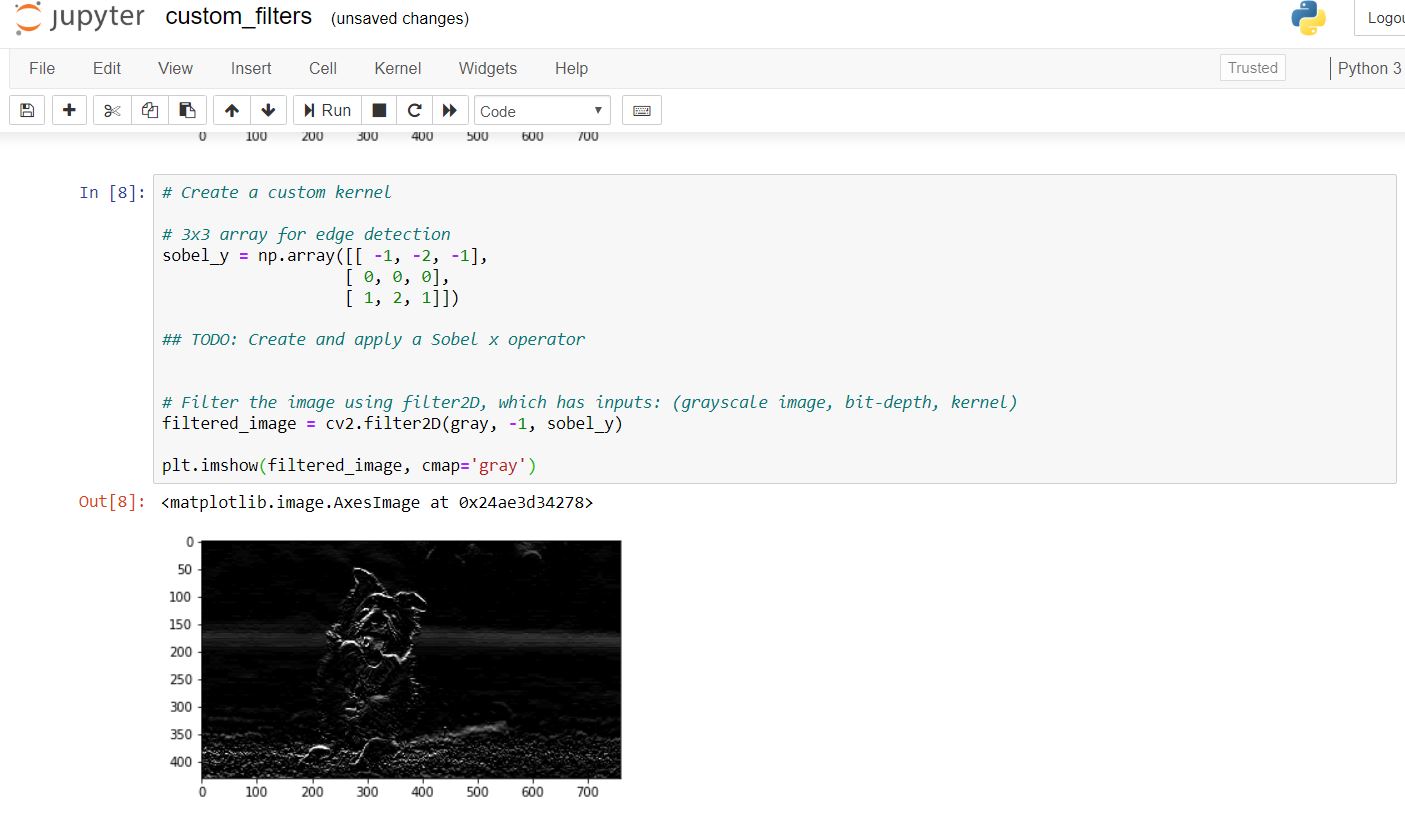Open the Help menu

click(x=571, y=68)
